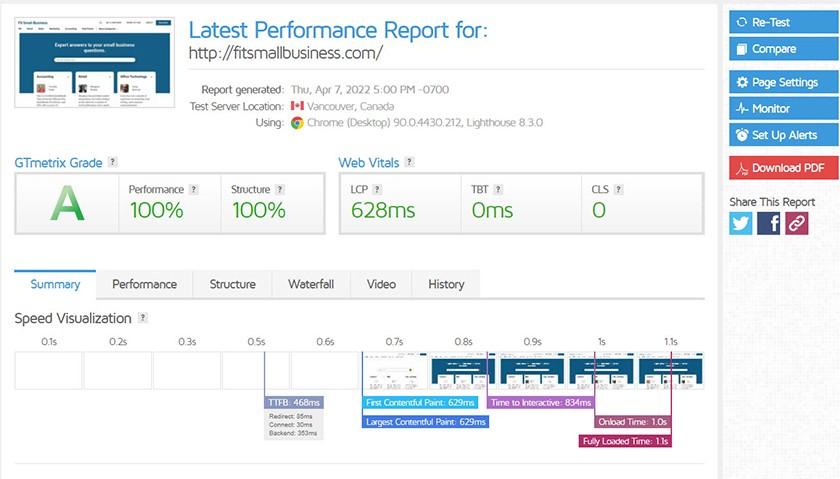This screenshot has height=479, width=840.
Task: Click the Performance score help icon
Action: 194,189
